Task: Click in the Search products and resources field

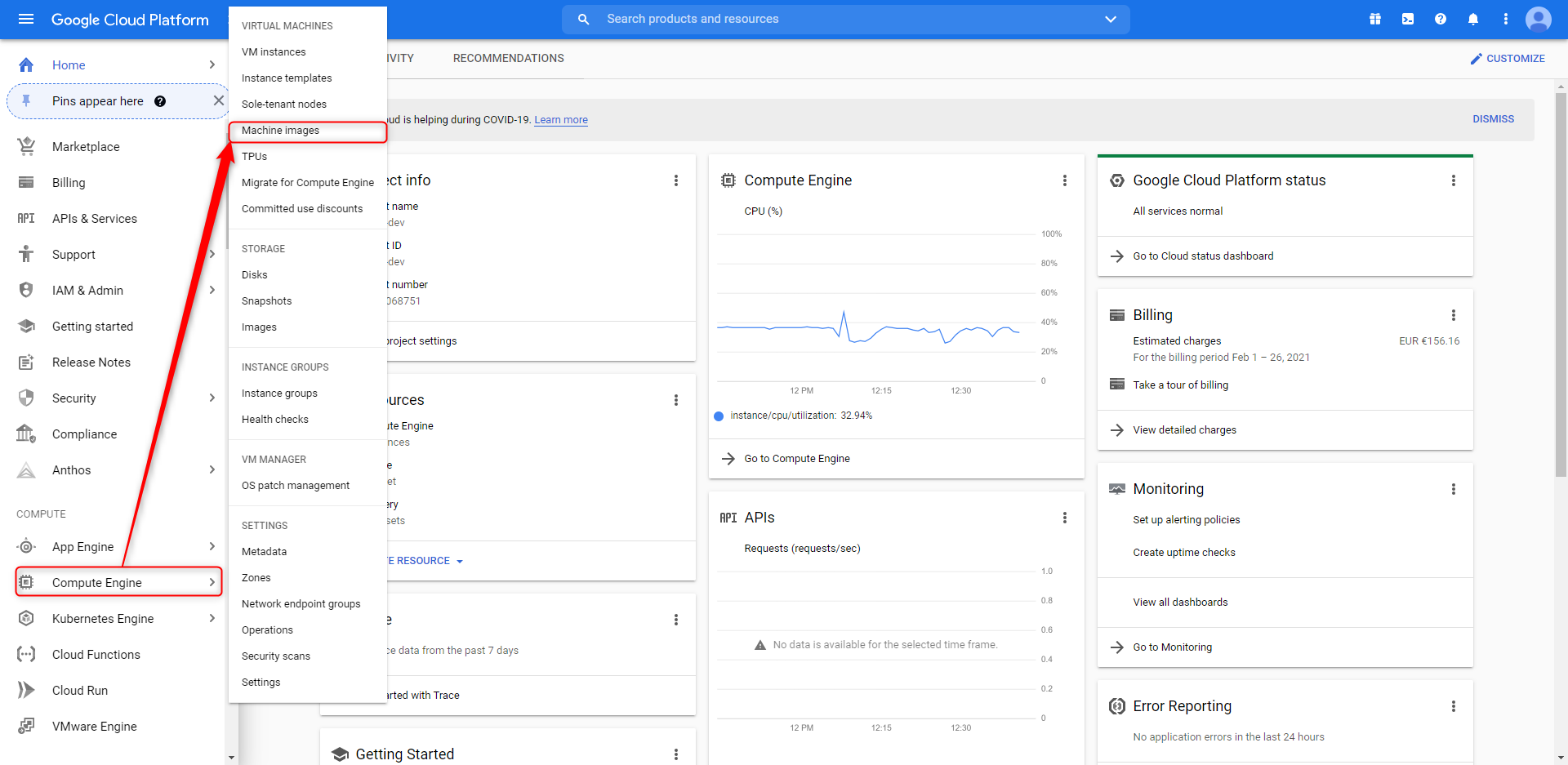Action: (x=845, y=19)
